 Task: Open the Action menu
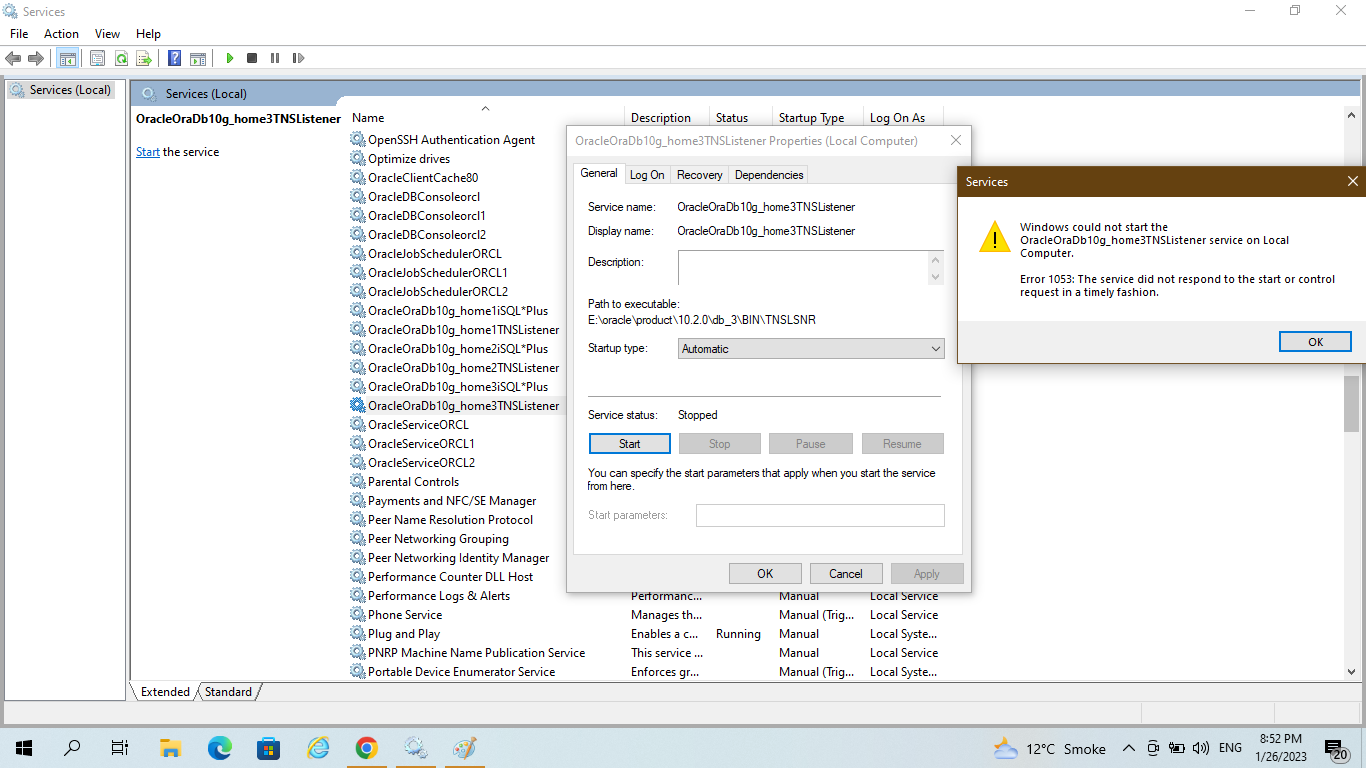[x=61, y=34]
